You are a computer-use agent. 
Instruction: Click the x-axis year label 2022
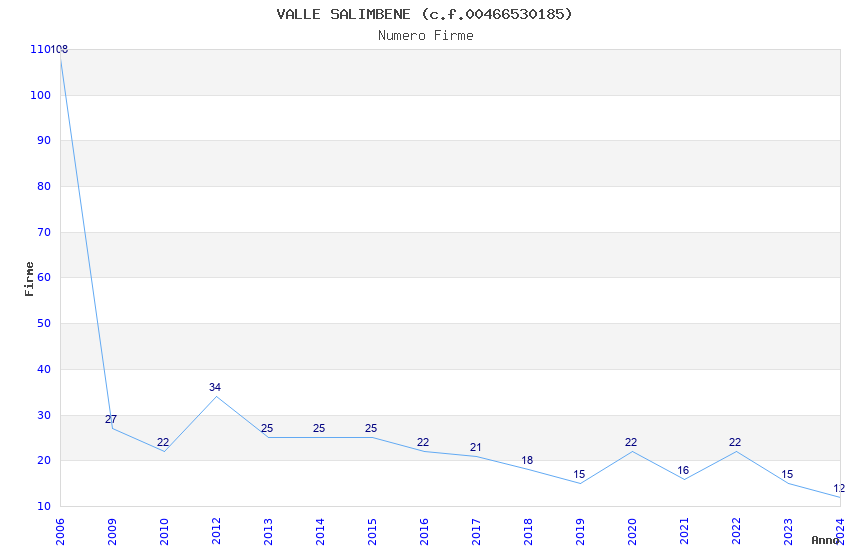(x=737, y=532)
